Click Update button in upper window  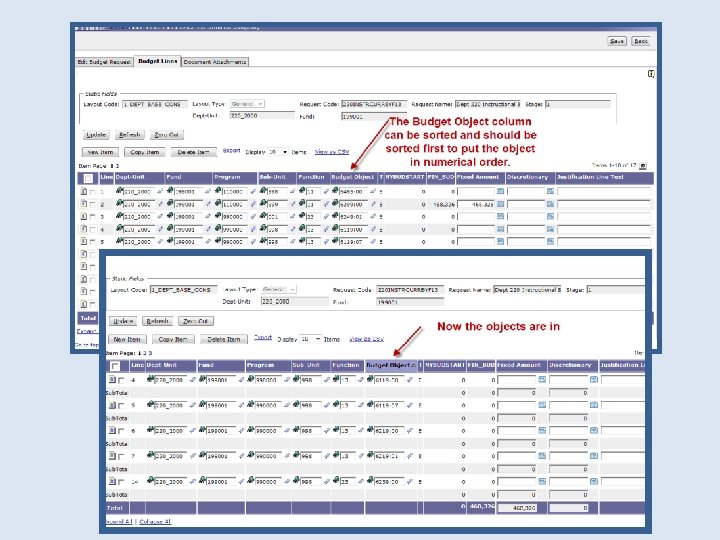pos(96,135)
